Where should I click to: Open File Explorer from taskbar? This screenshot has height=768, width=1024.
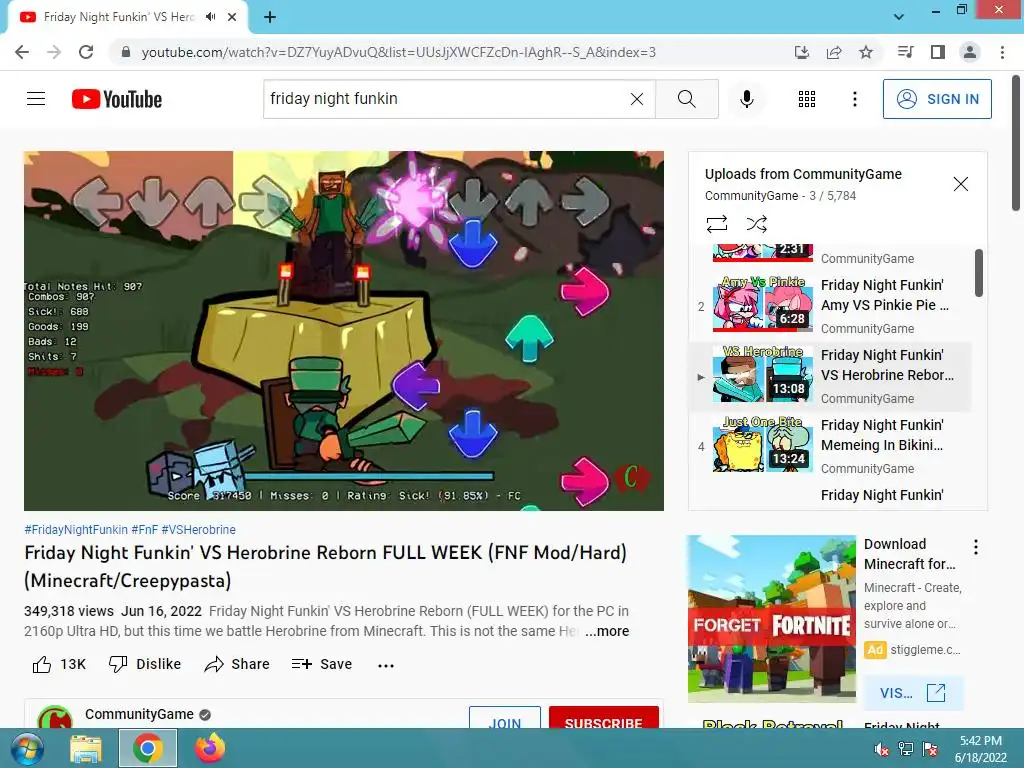coord(86,748)
